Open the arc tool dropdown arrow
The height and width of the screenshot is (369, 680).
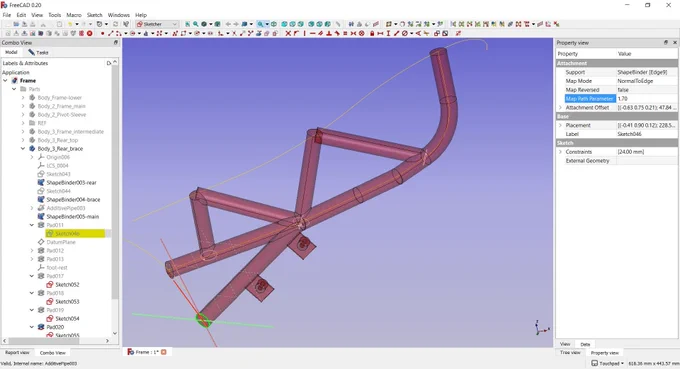point(126,33)
